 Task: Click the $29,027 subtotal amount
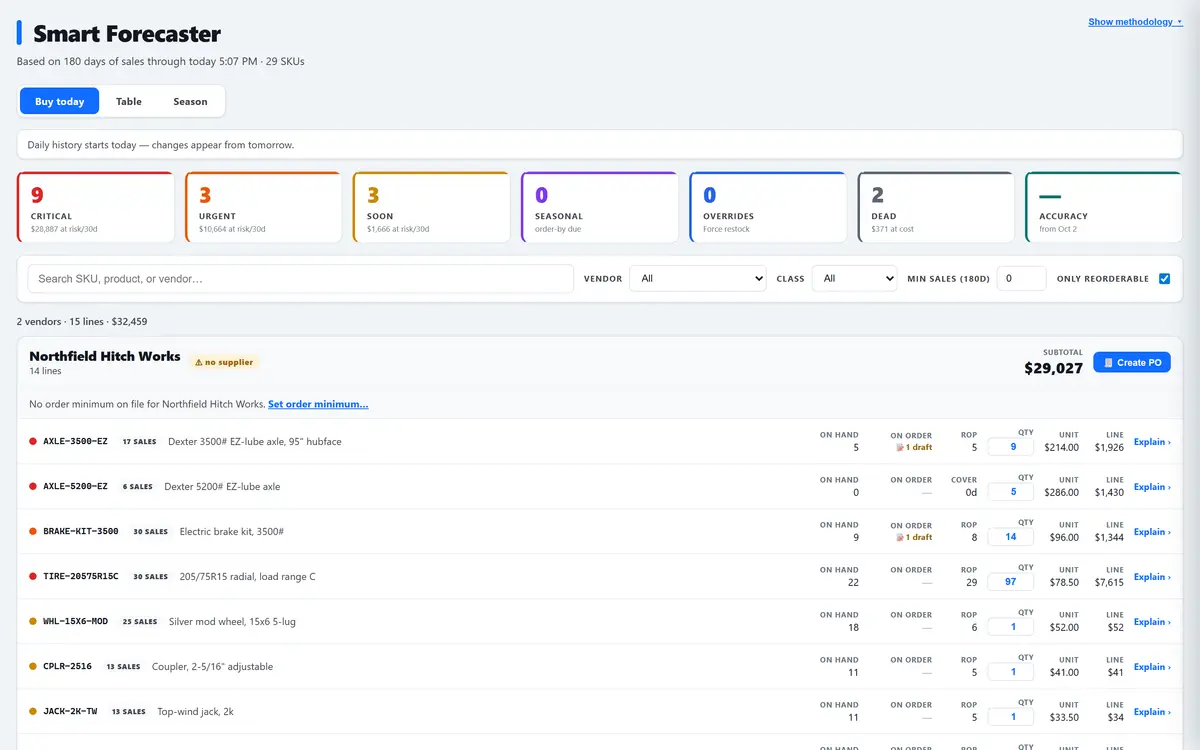click(x=1053, y=368)
